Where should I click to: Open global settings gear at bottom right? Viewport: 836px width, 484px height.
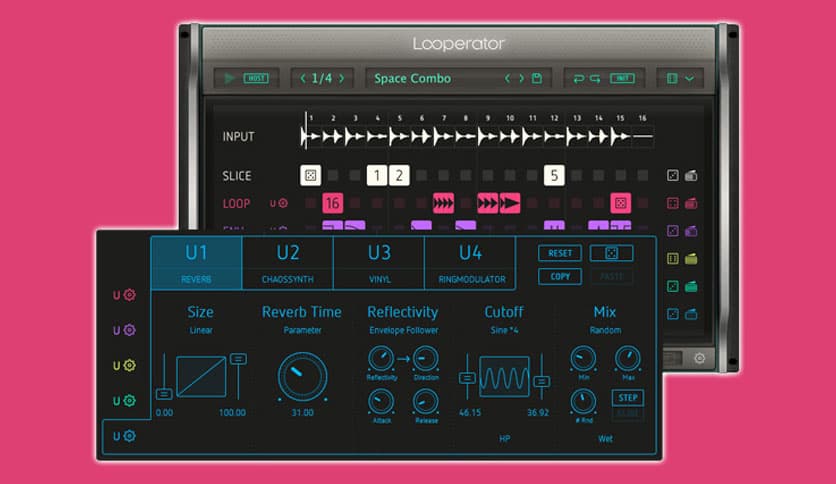pyautogui.click(x=700, y=358)
